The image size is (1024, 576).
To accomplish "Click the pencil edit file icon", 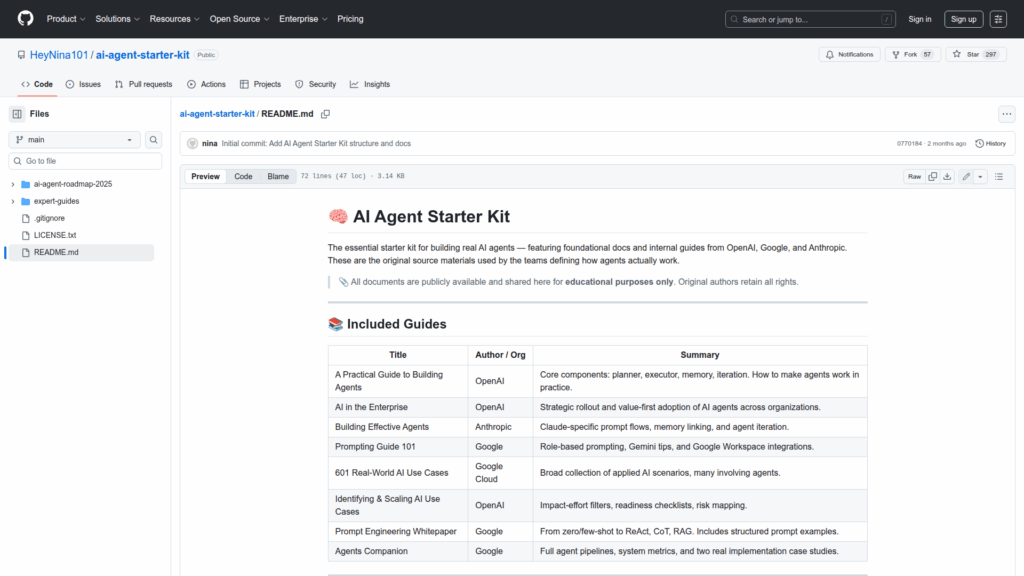I will tap(966, 176).
